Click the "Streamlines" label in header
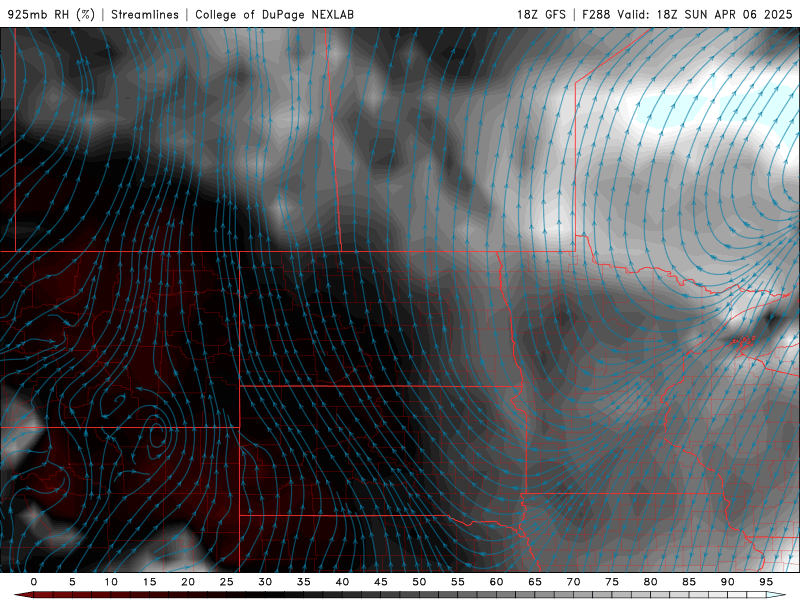The width and height of the screenshot is (800, 600). [145, 14]
